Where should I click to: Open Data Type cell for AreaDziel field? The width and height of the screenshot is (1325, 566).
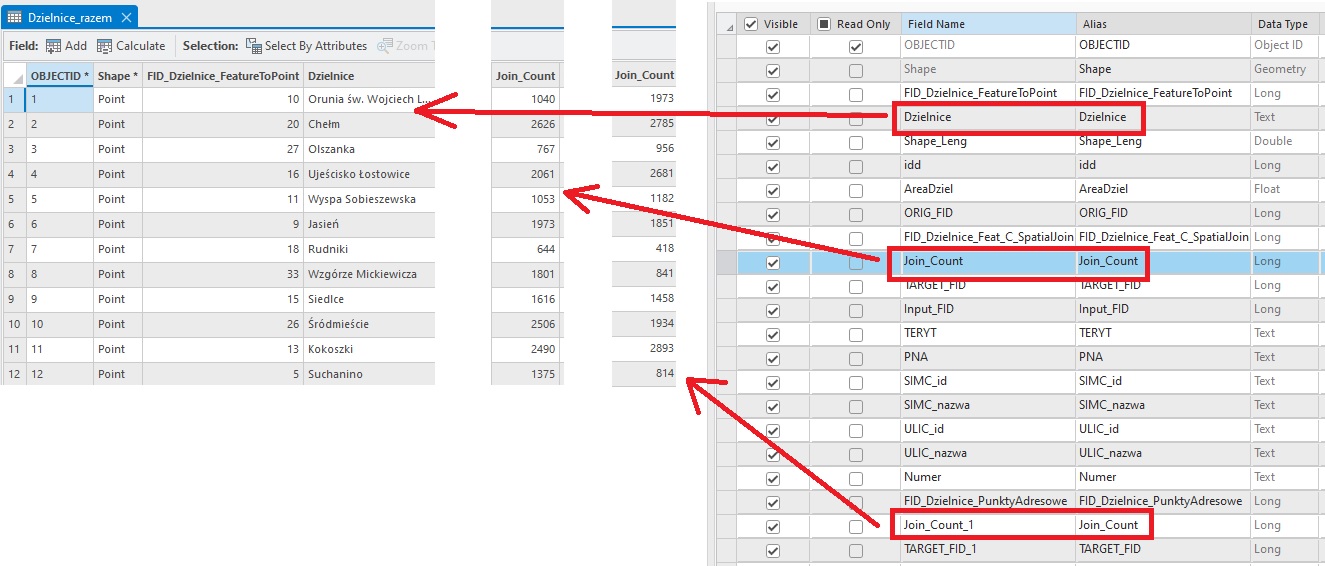1286,189
